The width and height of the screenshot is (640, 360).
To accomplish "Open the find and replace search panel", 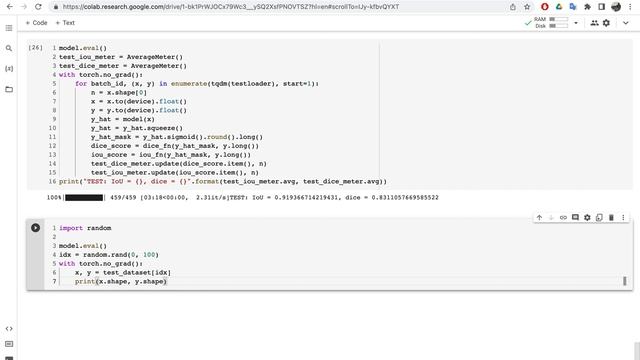I will click(x=9, y=48).
